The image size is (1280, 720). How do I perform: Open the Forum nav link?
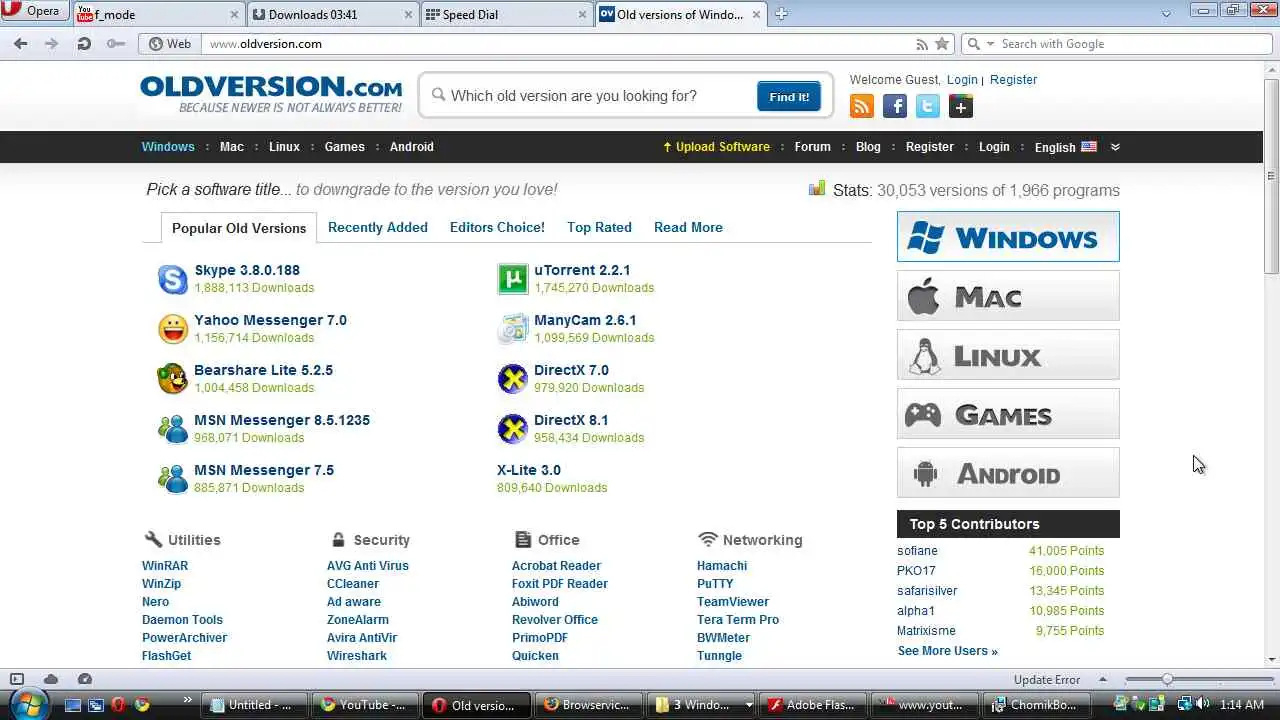click(812, 147)
